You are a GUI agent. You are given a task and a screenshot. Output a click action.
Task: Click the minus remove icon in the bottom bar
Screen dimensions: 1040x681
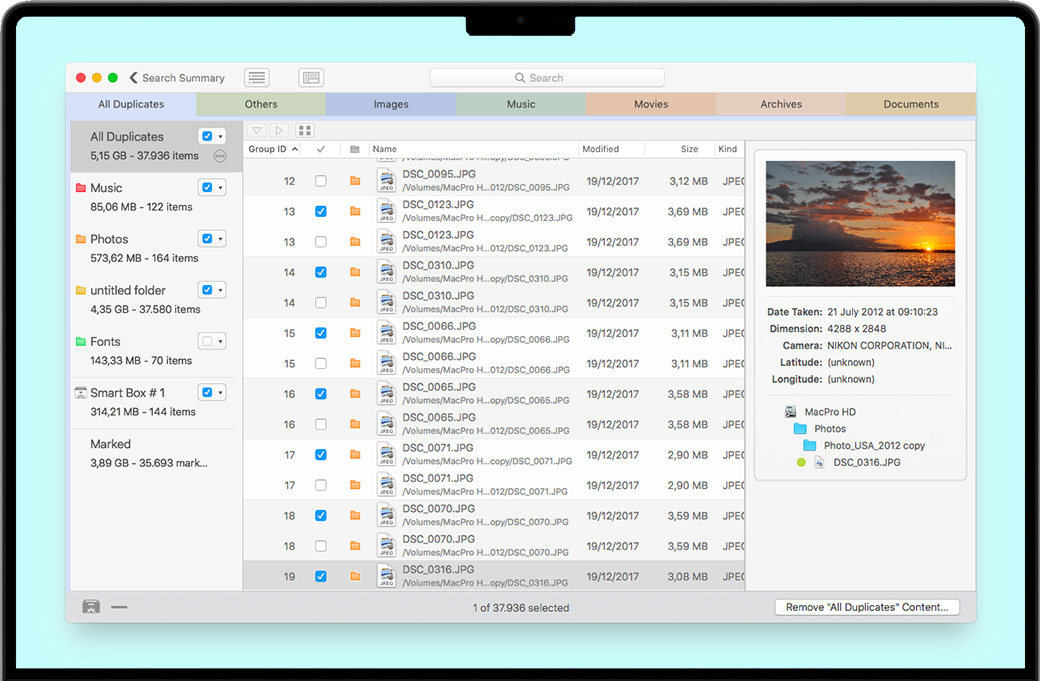point(119,607)
